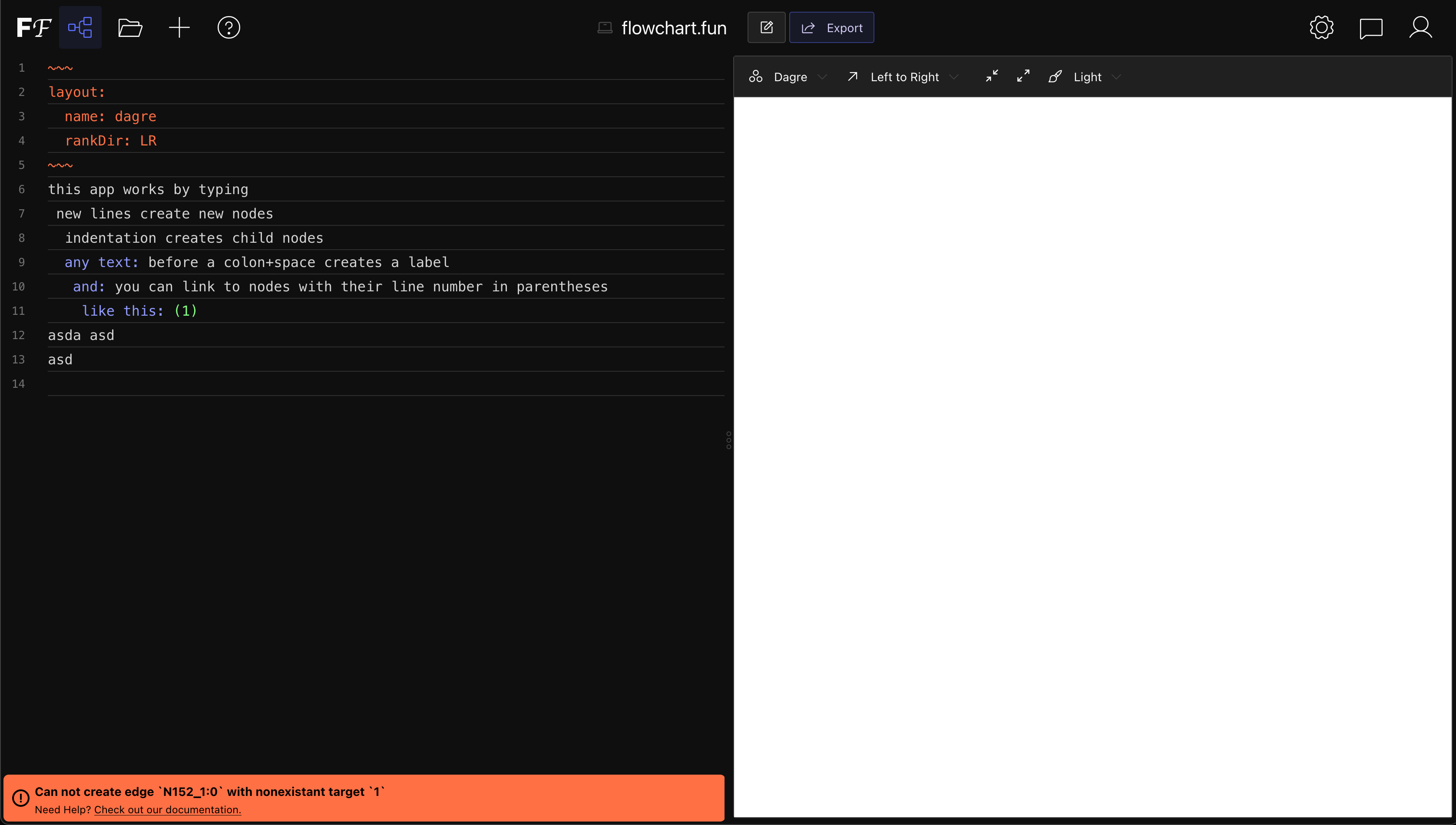1456x825 pixels.
Task: Click the Export button
Action: pos(831,27)
